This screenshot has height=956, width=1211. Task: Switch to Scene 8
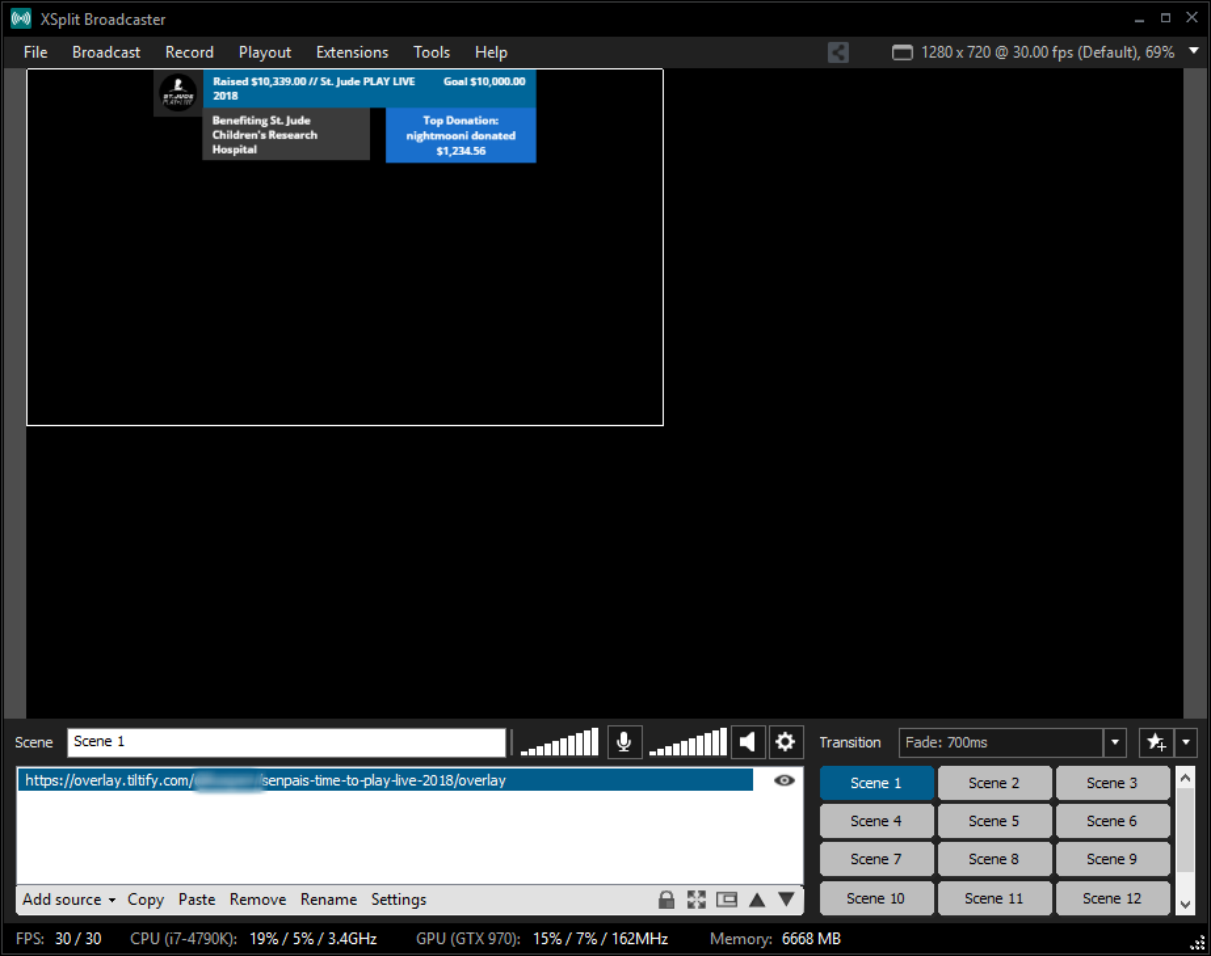pos(994,859)
